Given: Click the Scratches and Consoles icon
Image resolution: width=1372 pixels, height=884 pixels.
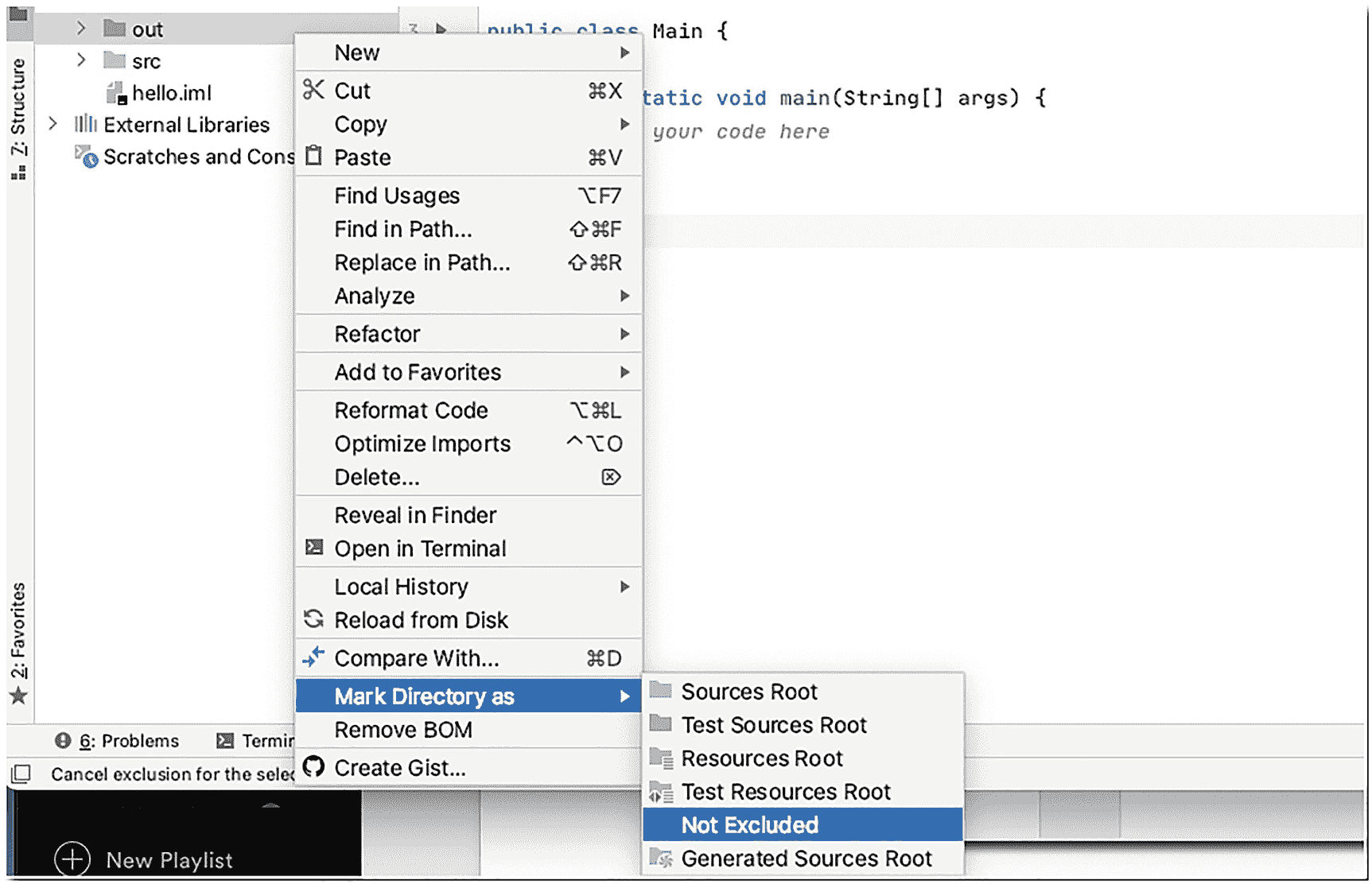Looking at the screenshot, I should click(86, 156).
